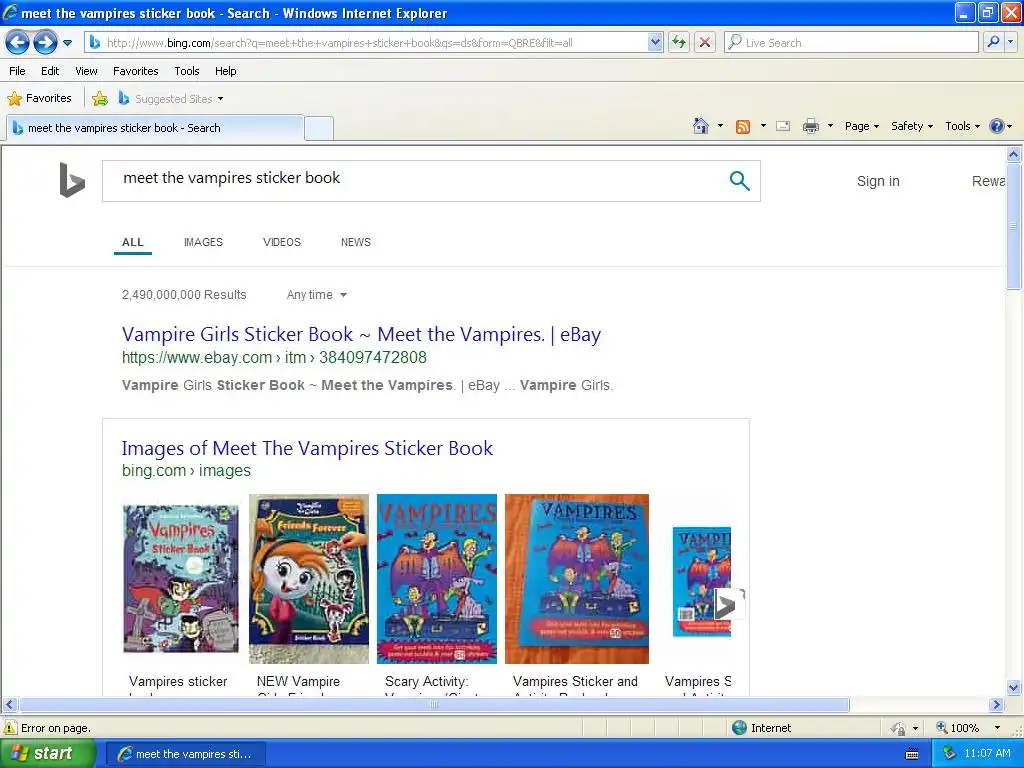Switch to the NEWS search tab
This screenshot has height=768, width=1024.
tap(355, 242)
